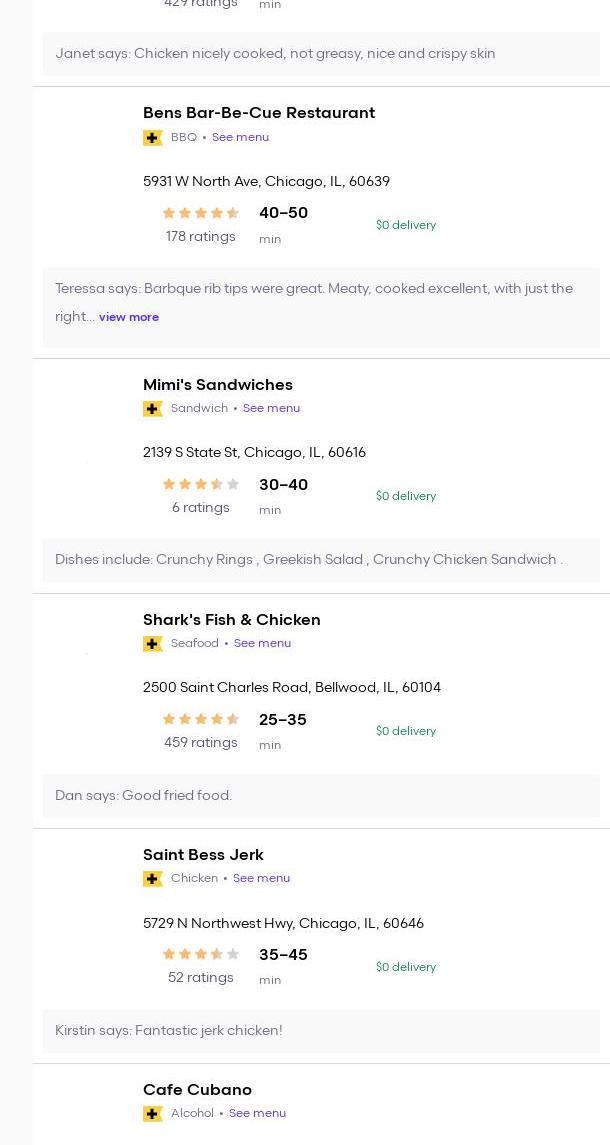Open See menu for Mimi's Sandwiches

point(271,408)
